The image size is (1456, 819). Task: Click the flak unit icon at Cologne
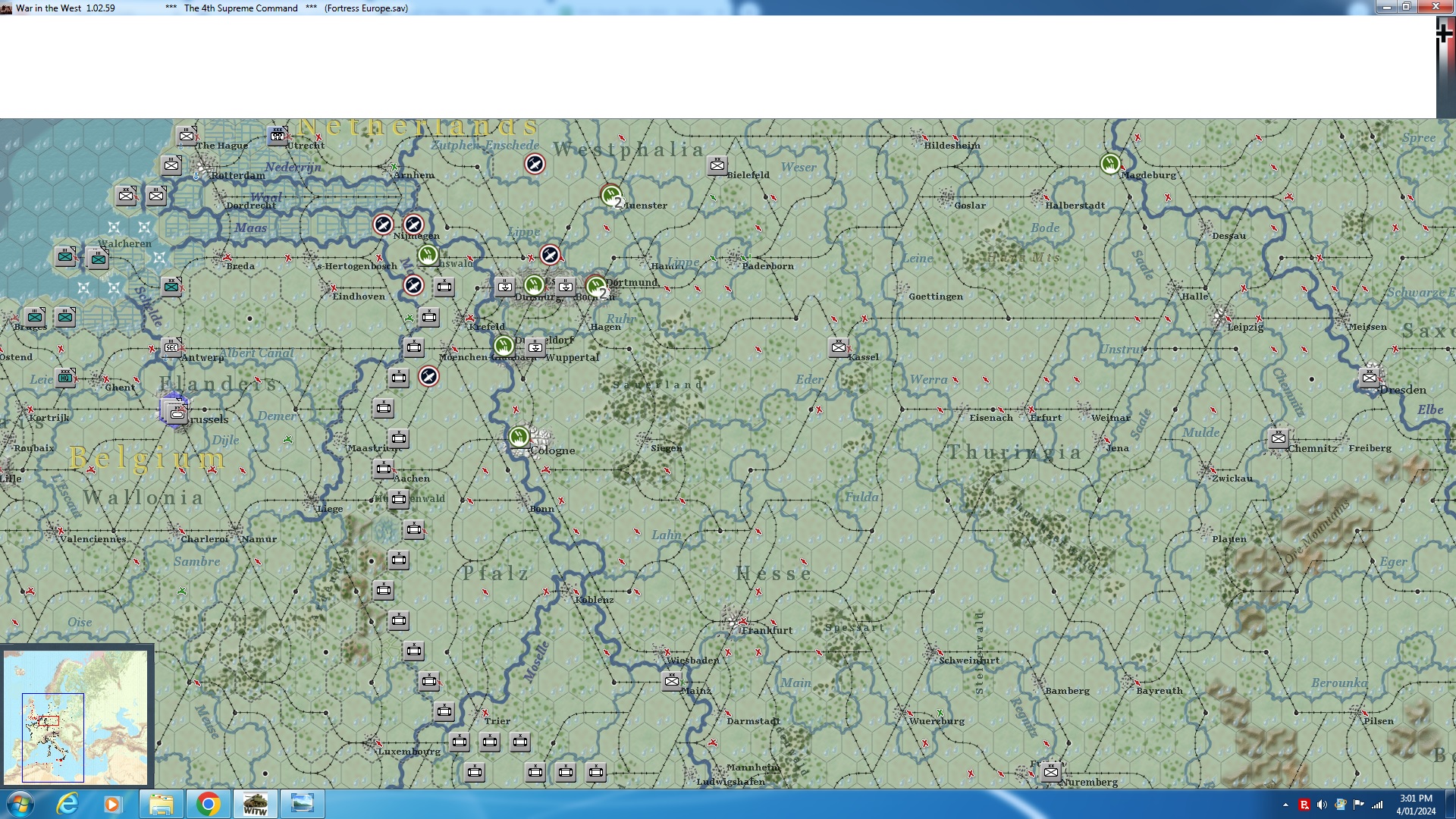click(x=519, y=437)
